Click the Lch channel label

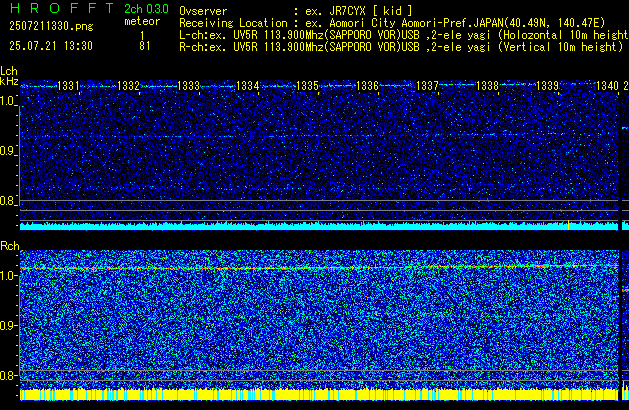9,71
